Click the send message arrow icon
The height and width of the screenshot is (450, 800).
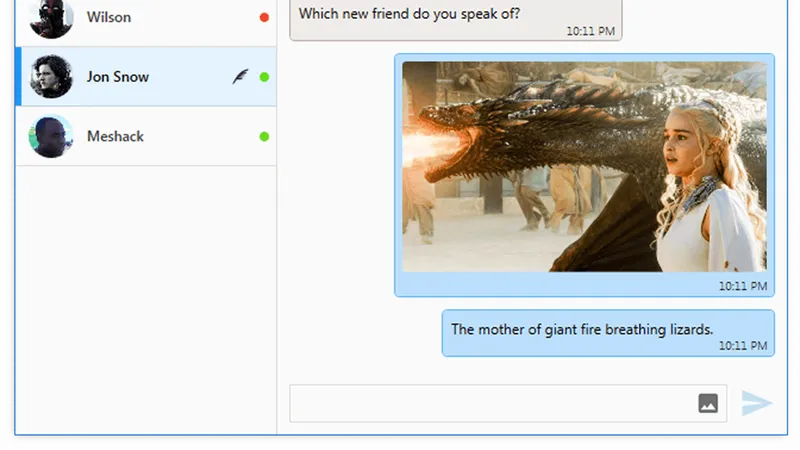pyautogui.click(x=757, y=403)
